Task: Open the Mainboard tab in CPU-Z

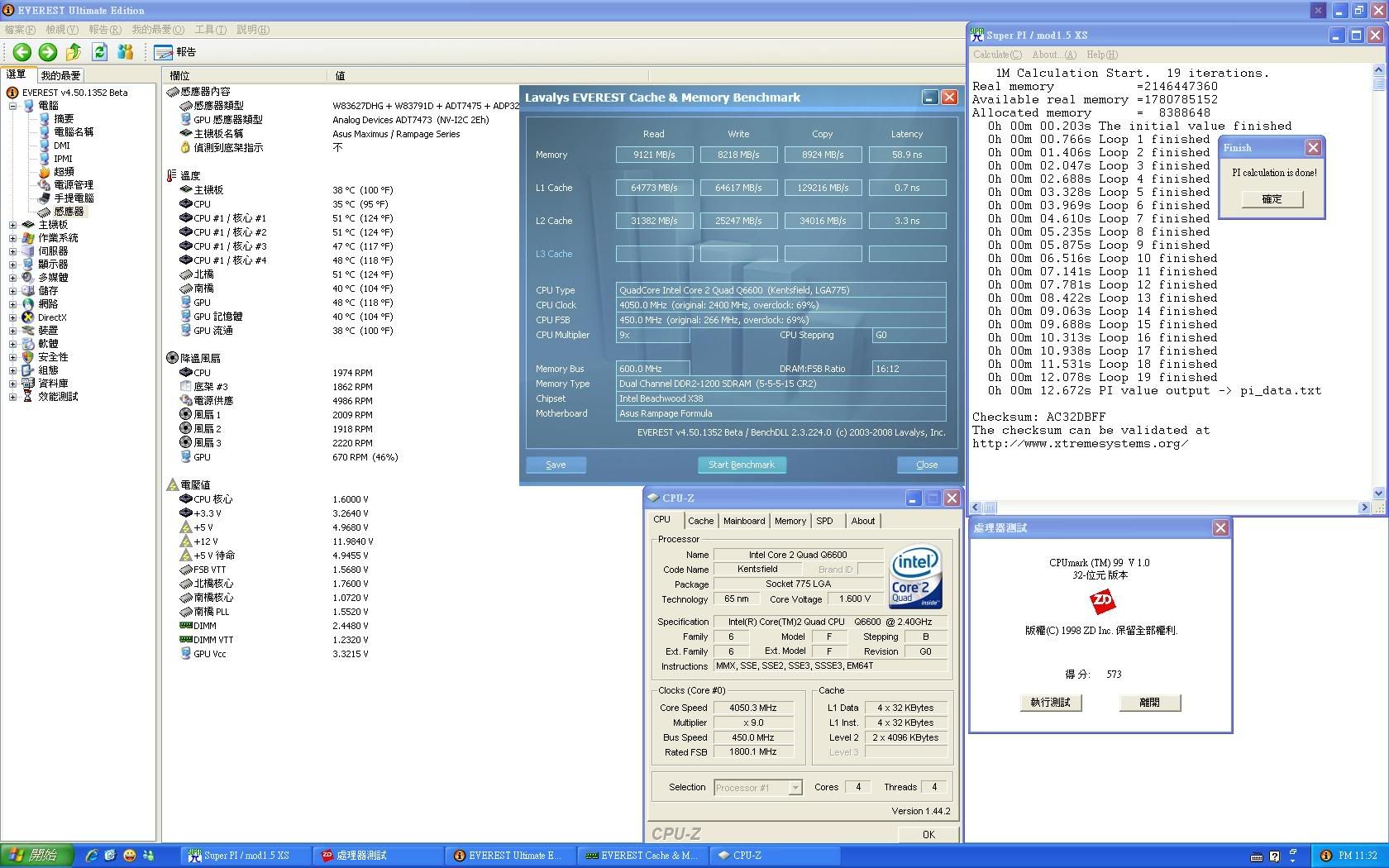Action: point(744,521)
